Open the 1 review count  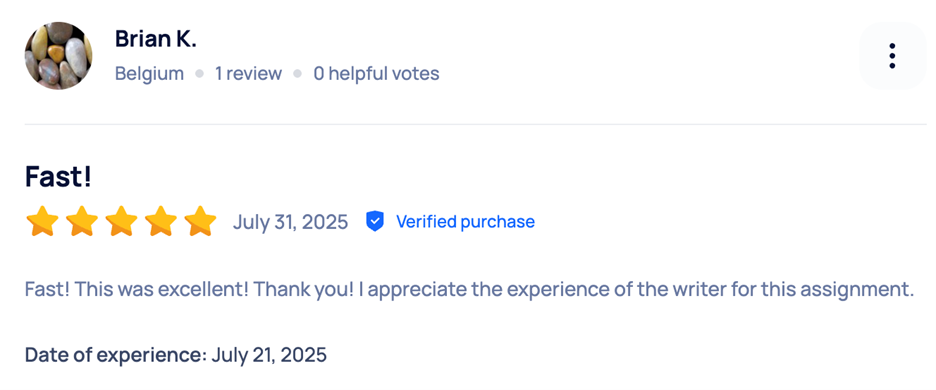[x=248, y=73]
